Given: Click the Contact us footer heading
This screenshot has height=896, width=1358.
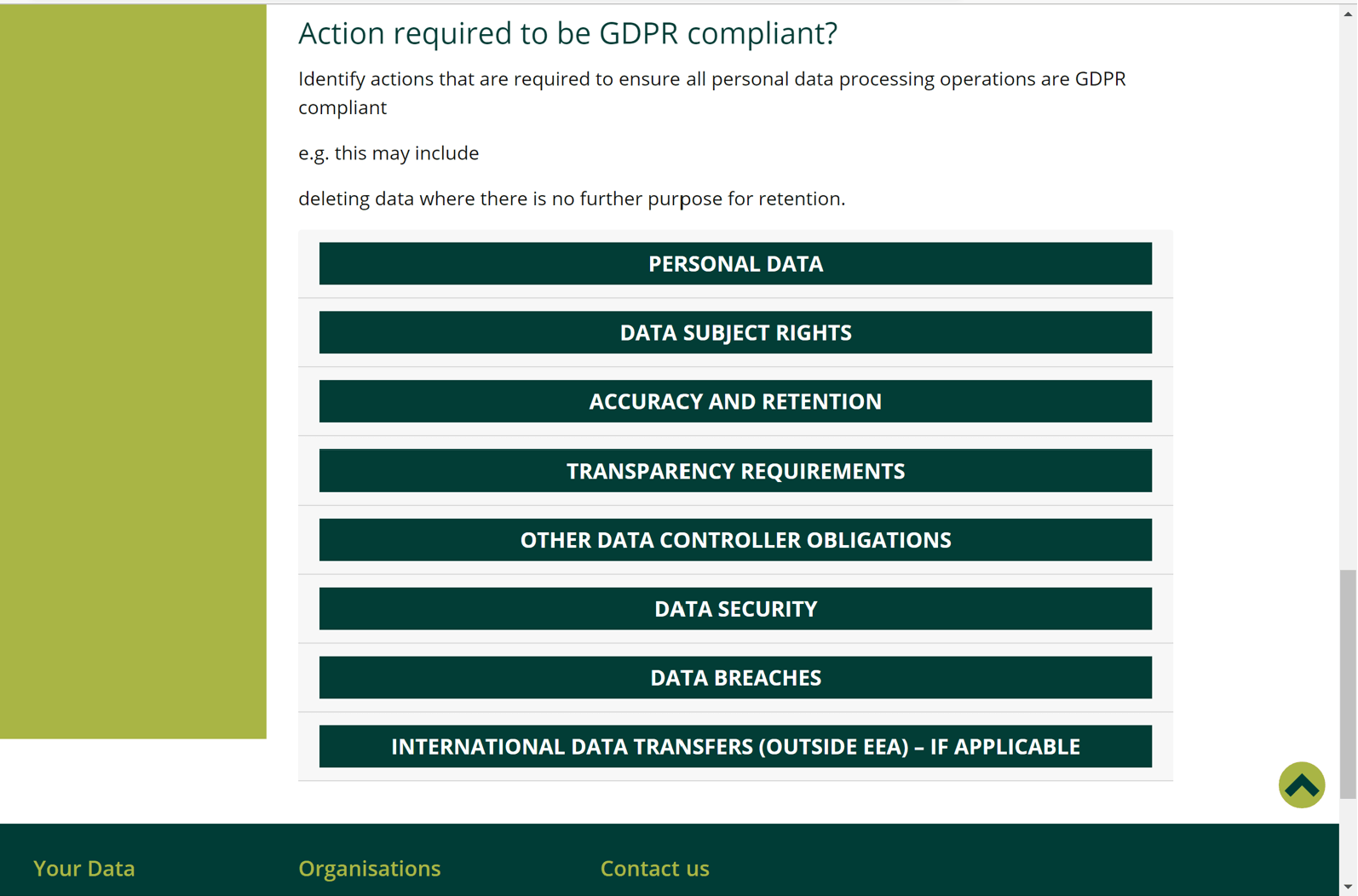Looking at the screenshot, I should coord(654,868).
